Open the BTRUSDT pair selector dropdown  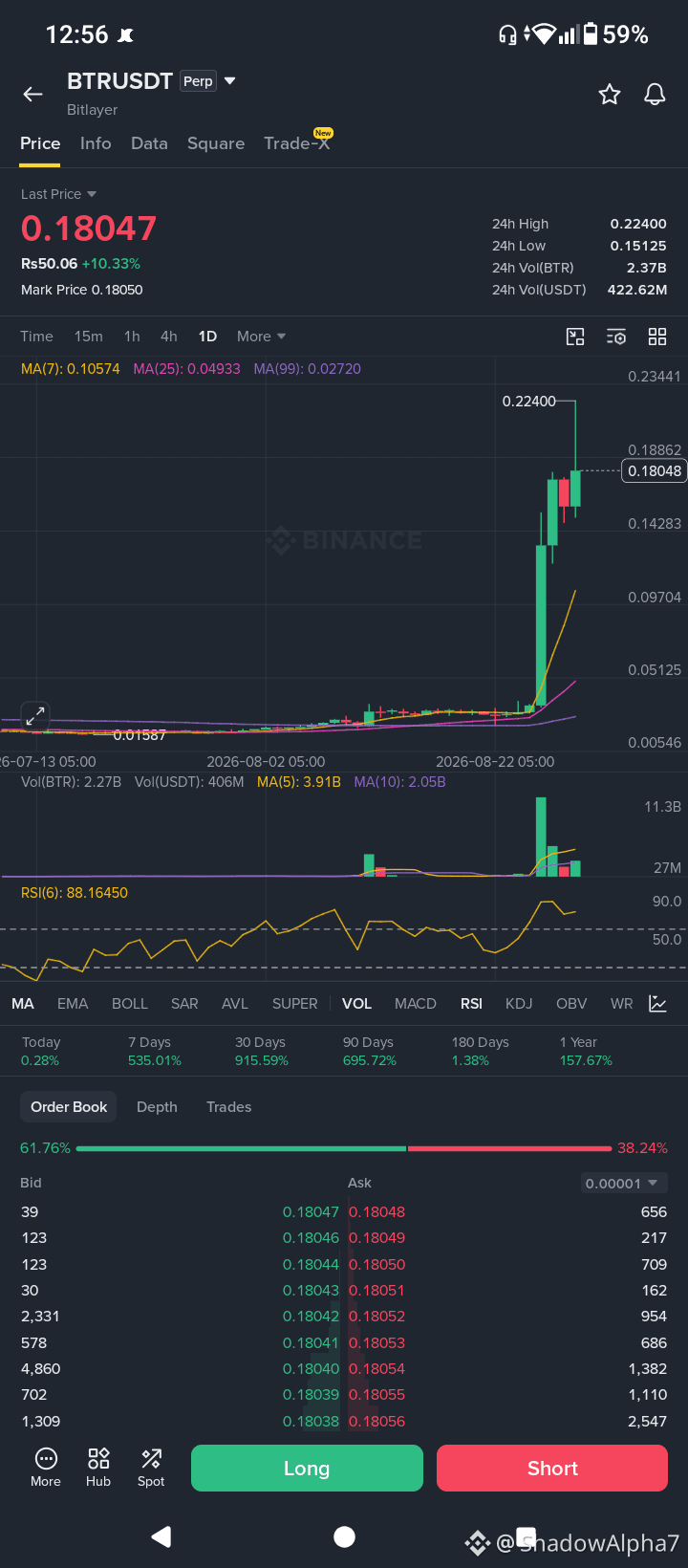point(229,81)
